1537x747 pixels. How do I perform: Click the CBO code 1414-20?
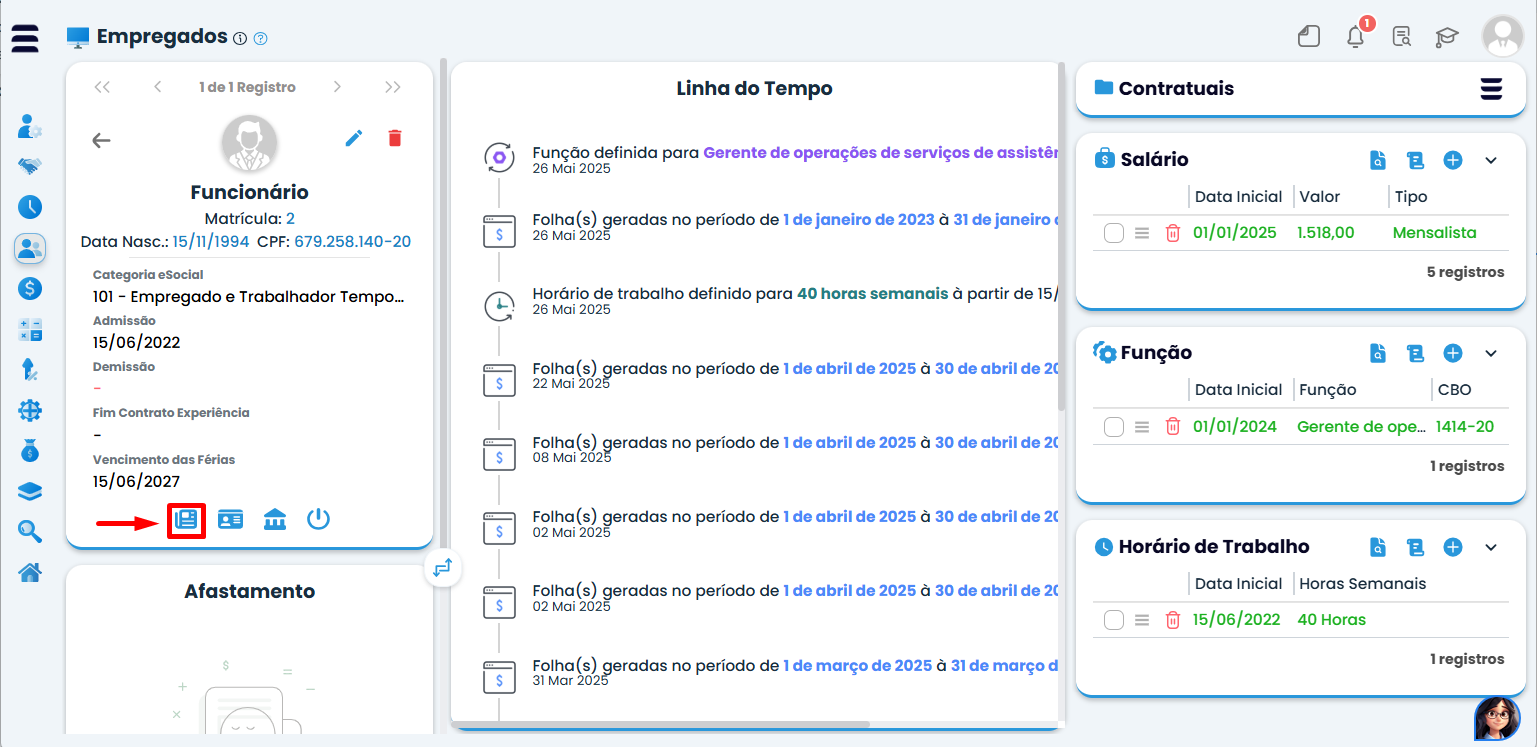[x=1465, y=426]
